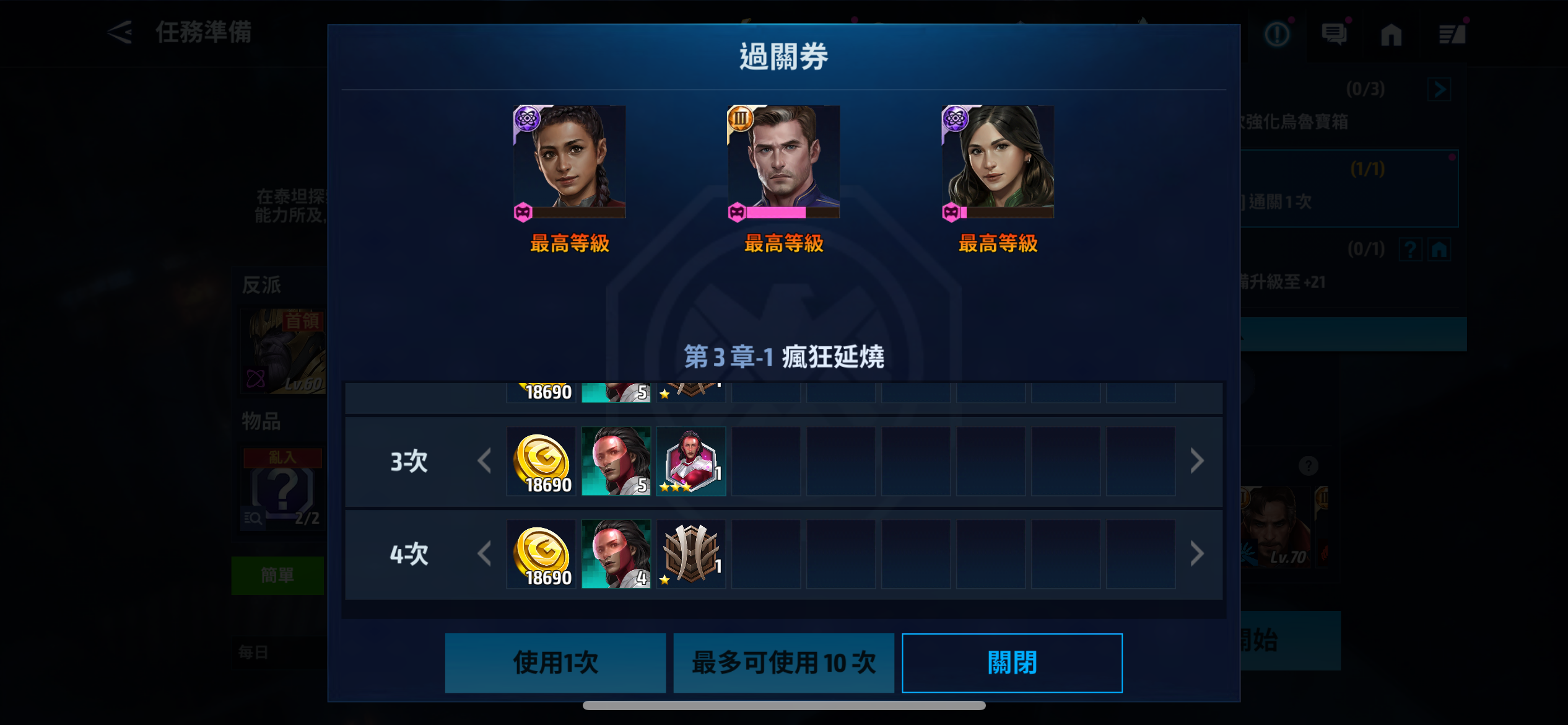Click the bronze emblem material in 4次 row
The height and width of the screenshot is (725, 1568).
691,554
